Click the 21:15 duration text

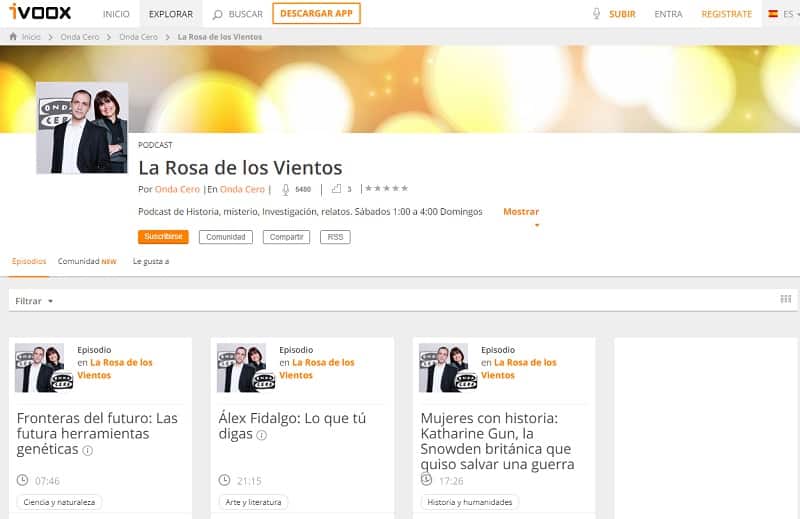249,481
